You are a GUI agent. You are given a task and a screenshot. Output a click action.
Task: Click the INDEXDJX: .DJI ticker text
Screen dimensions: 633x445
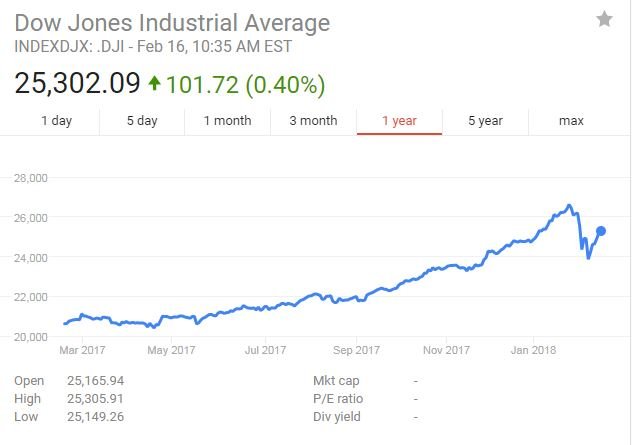(69, 46)
